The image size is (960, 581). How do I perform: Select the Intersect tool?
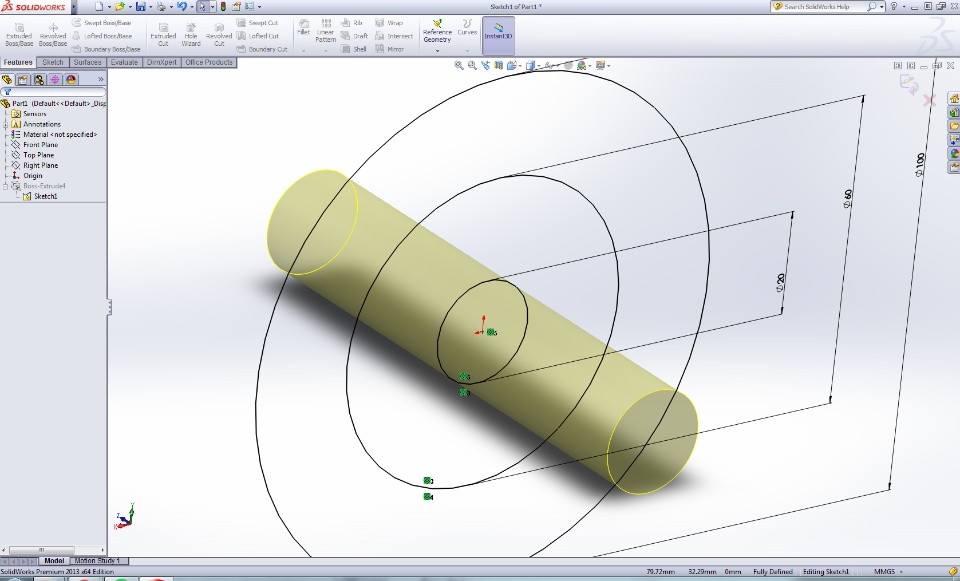[x=394, y=36]
